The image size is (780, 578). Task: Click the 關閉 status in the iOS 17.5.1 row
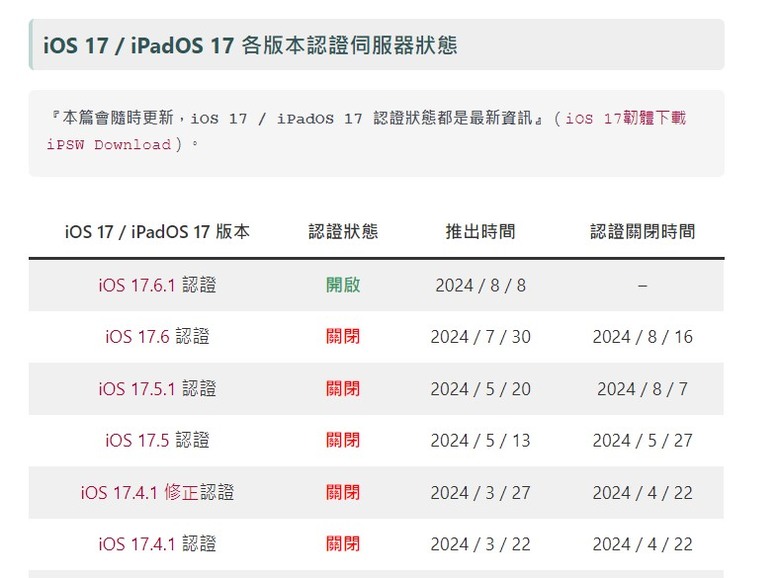[x=343, y=389]
